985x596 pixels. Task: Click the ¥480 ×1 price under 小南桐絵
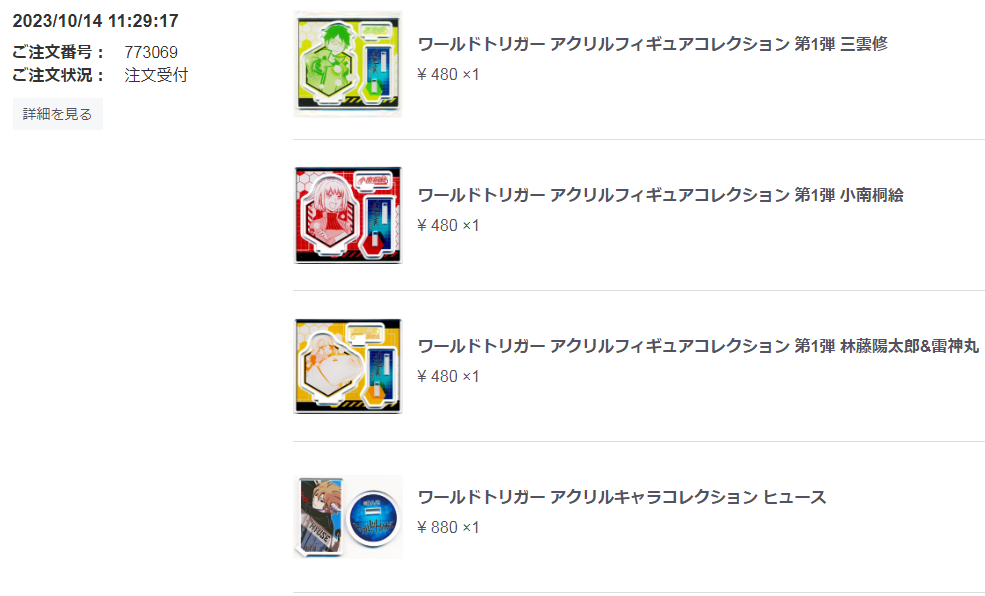(x=448, y=225)
